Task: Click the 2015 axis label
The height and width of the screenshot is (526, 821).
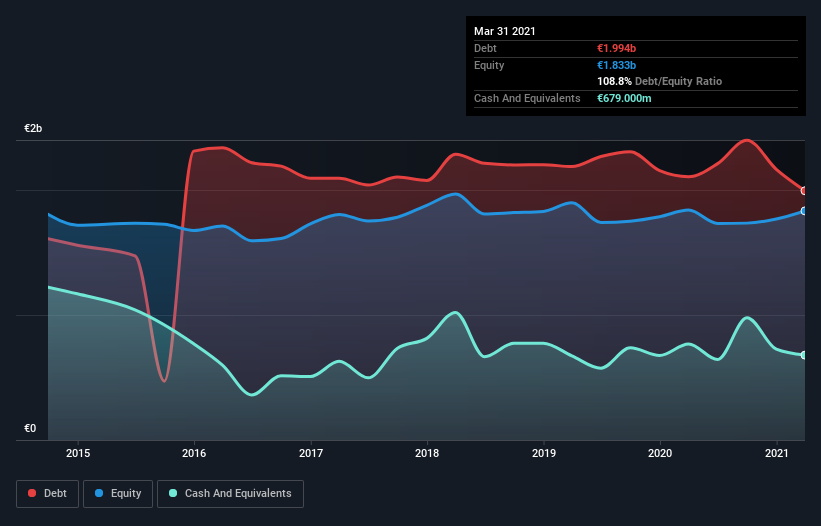Action: (x=78, y=453)
